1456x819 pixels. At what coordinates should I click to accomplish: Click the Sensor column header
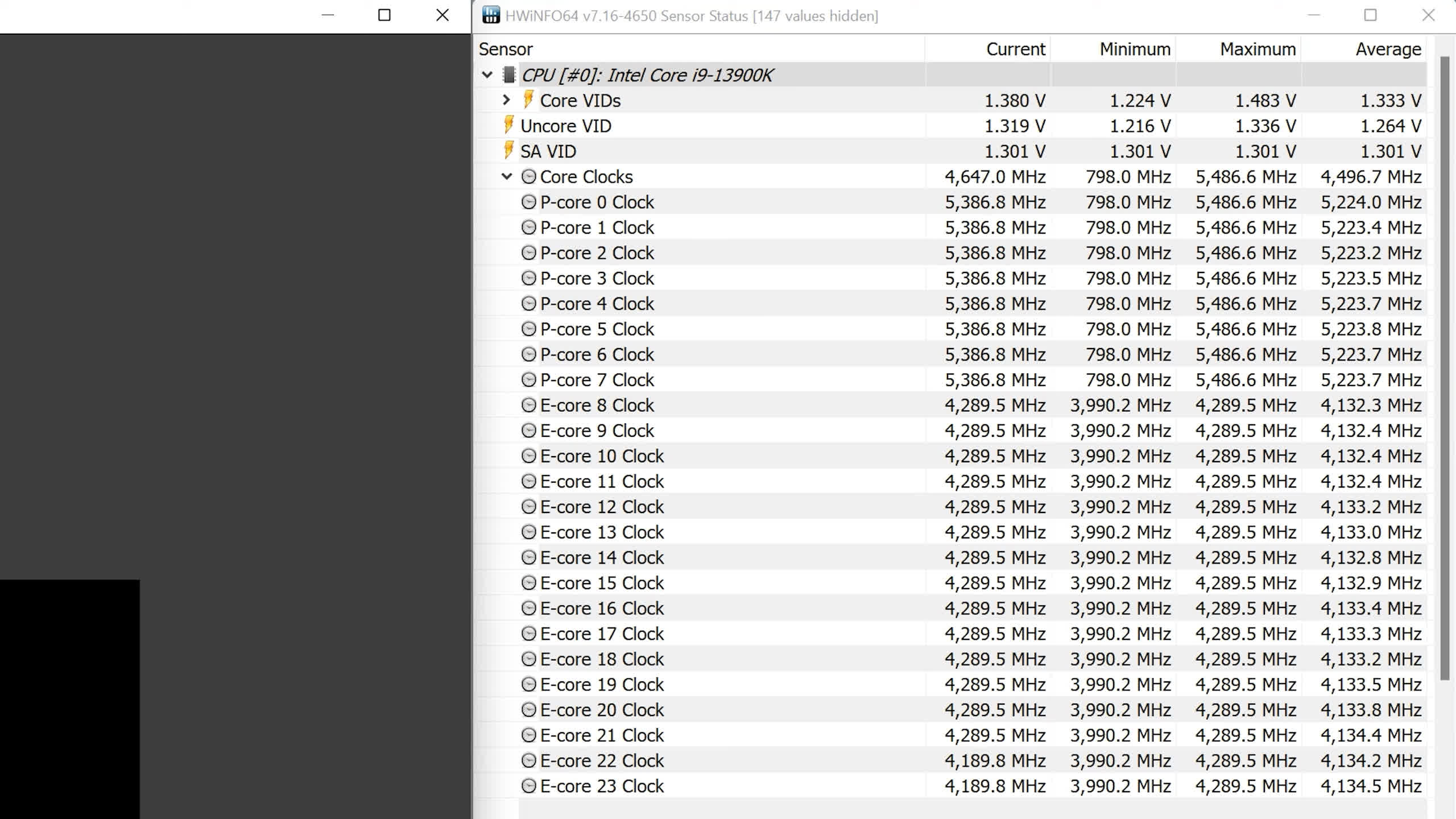pos(698,49)
